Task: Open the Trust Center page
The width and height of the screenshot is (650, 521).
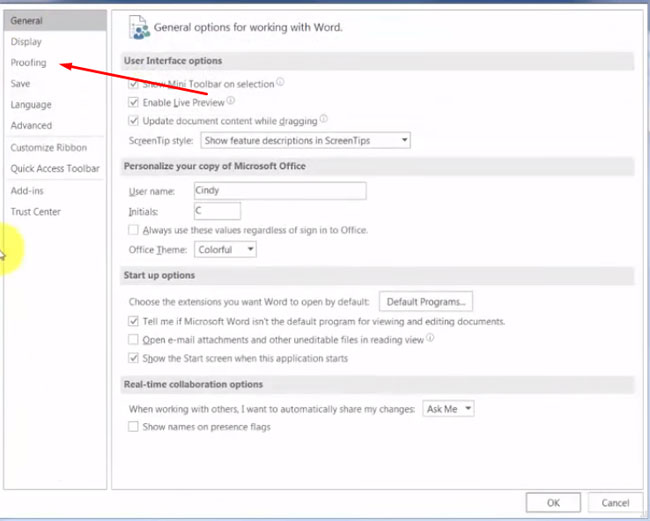Action: [x=36, y=211]
